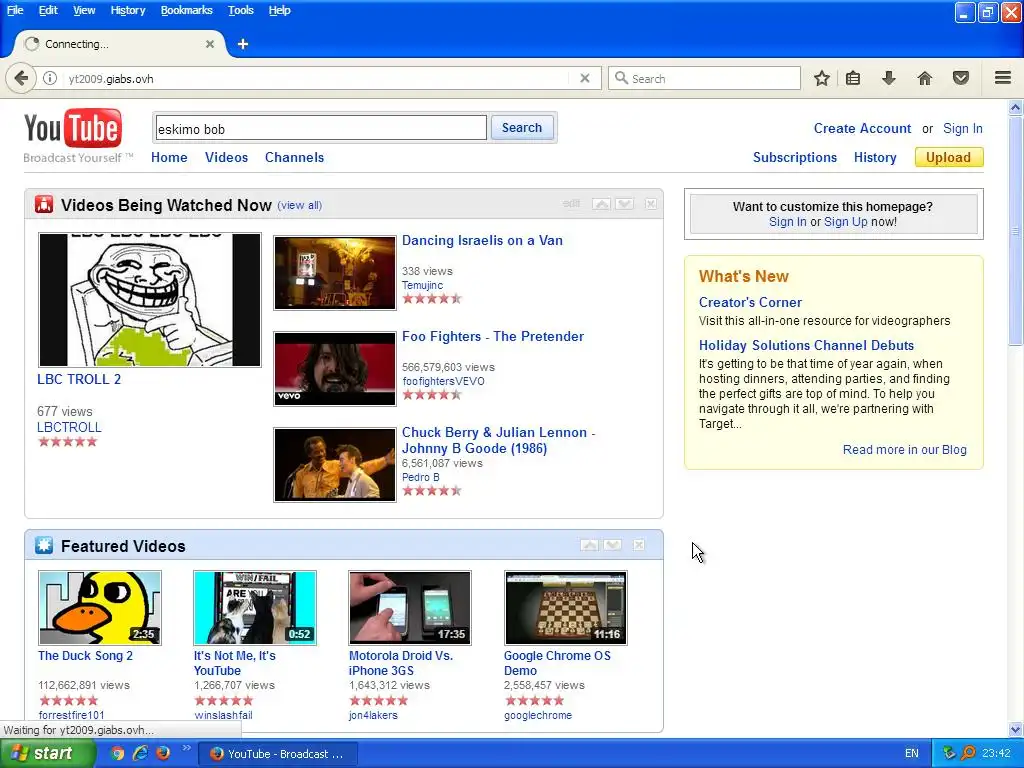The height and width of the screenshot is (768, 1024).
Task: Click the browser Search box
Action: [704, 78]
